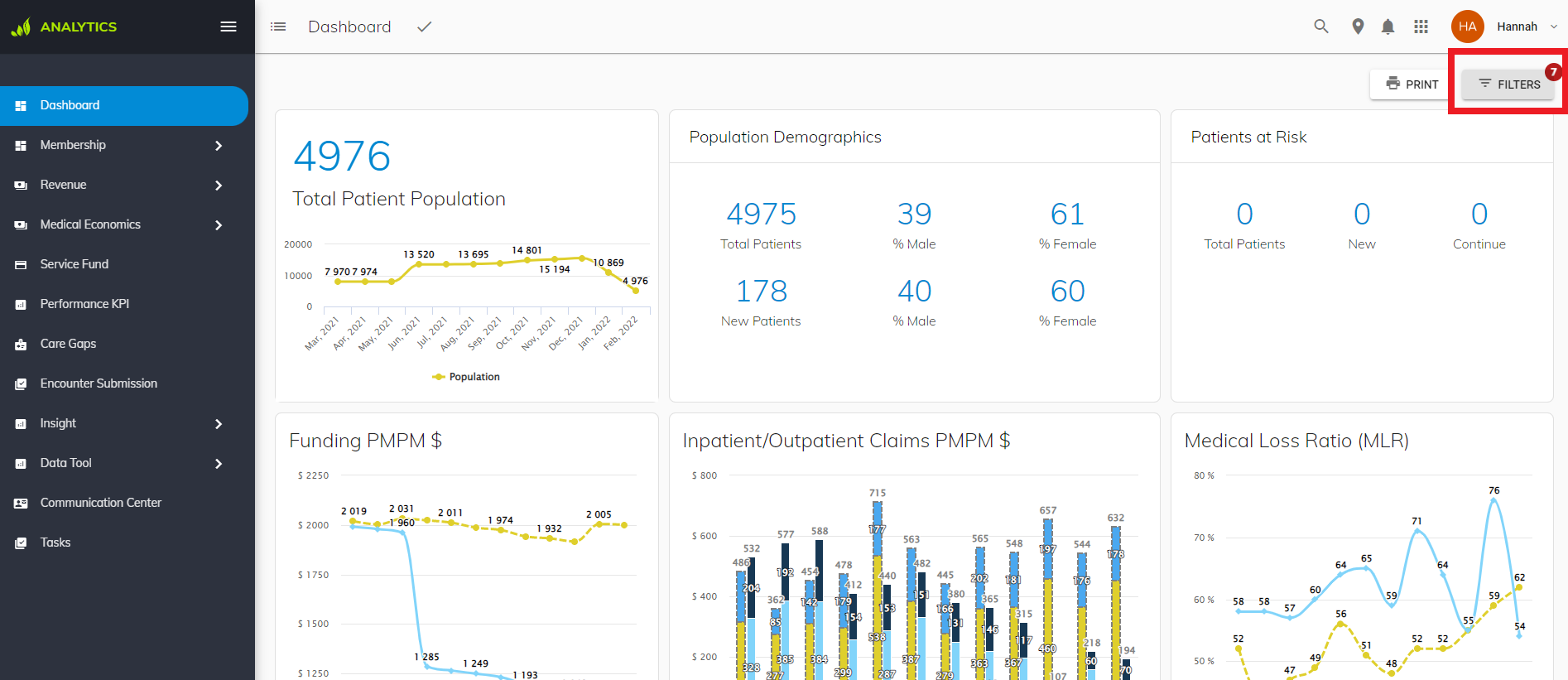Screen dimensions: 1568x680
Task: Click the Insight sidebar icon
Action: [21, 424]
